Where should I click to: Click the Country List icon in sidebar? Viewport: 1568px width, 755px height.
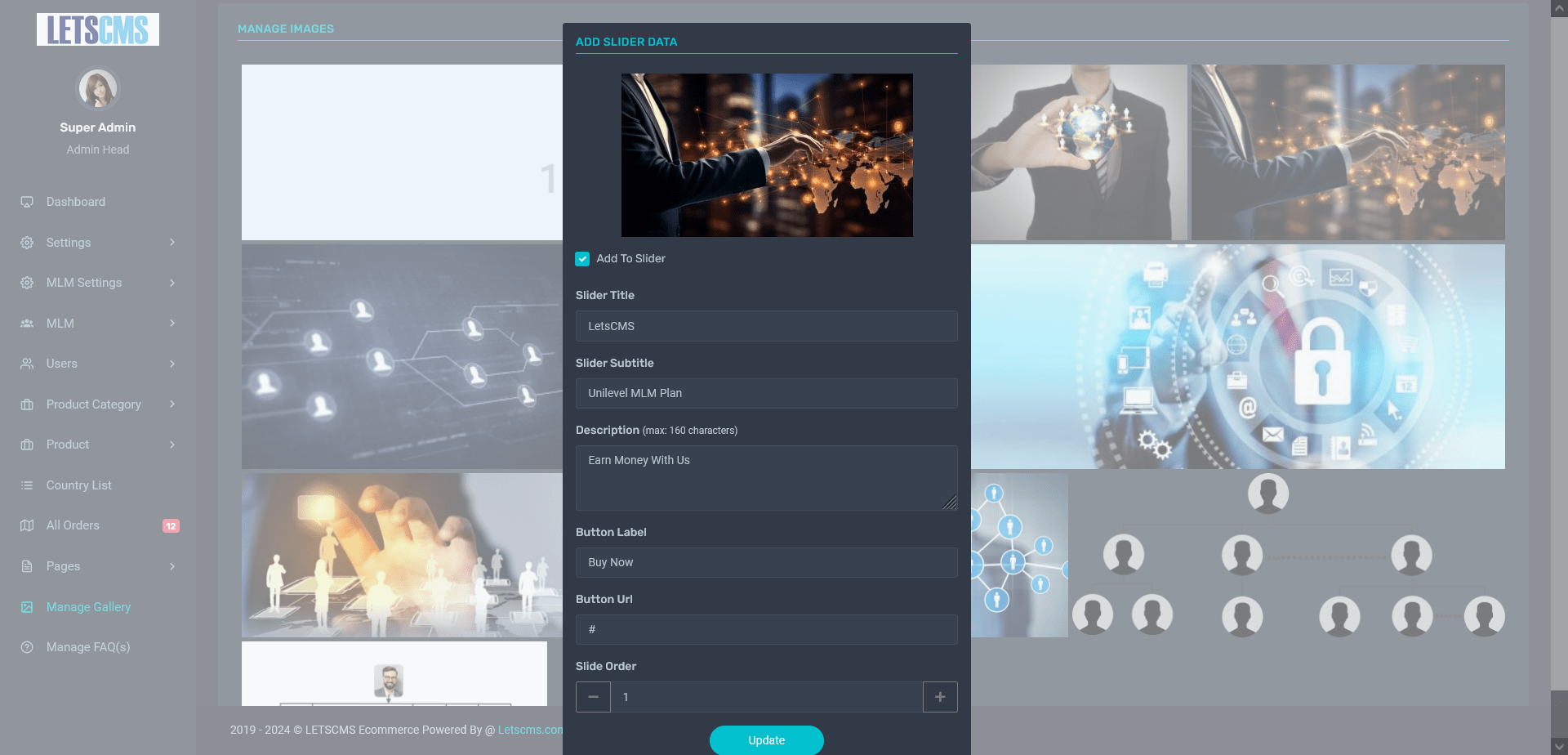pos(27,485)
